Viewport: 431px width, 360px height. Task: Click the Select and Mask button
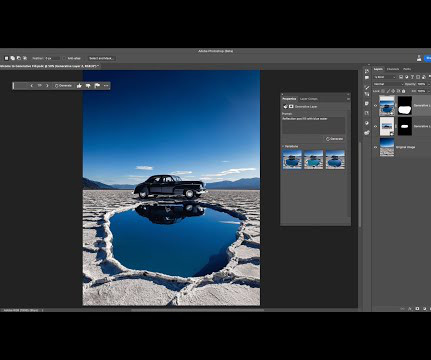pos(101,58)
